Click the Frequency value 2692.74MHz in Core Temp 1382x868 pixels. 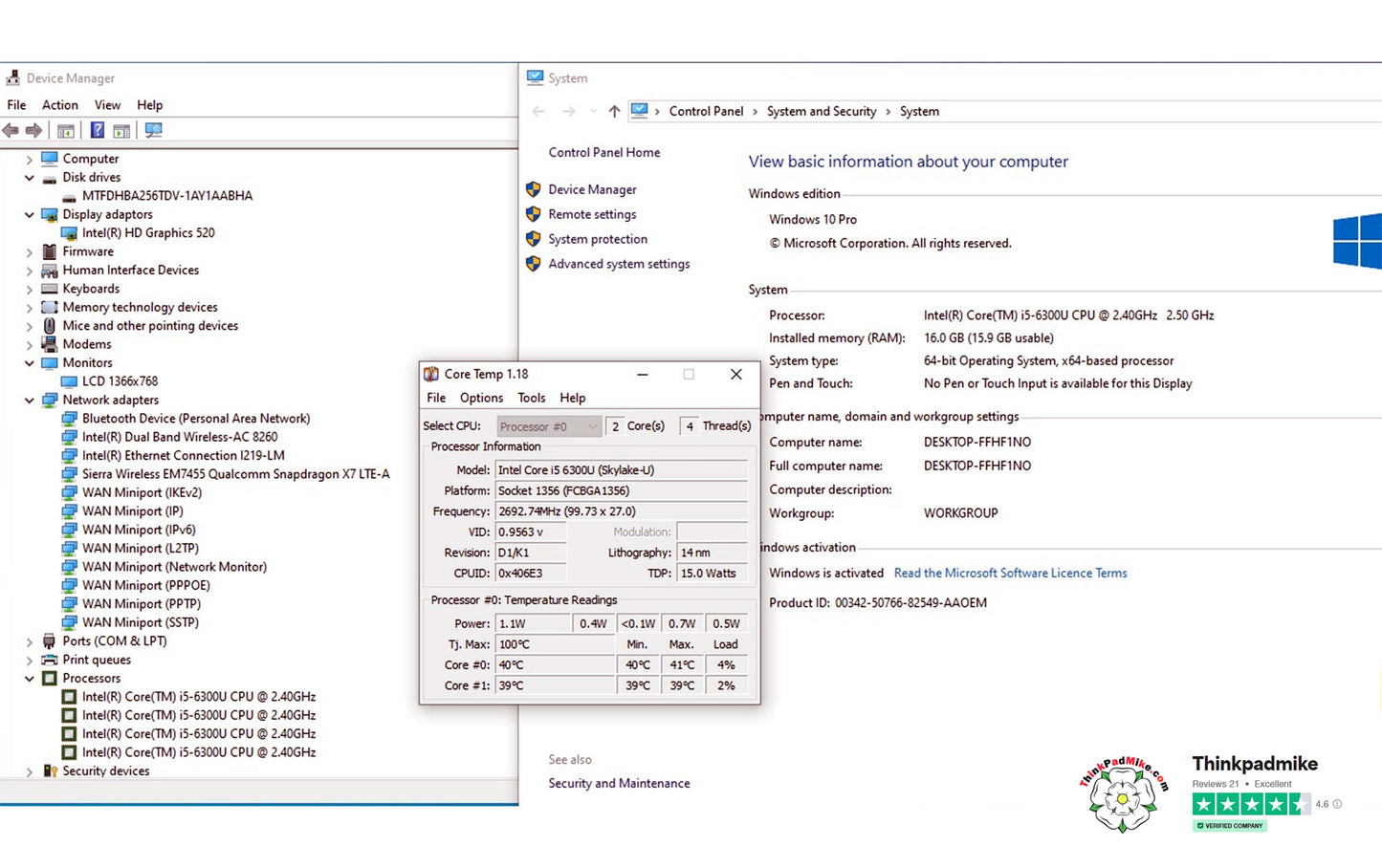pyautogui.click(x=622, y=511)
